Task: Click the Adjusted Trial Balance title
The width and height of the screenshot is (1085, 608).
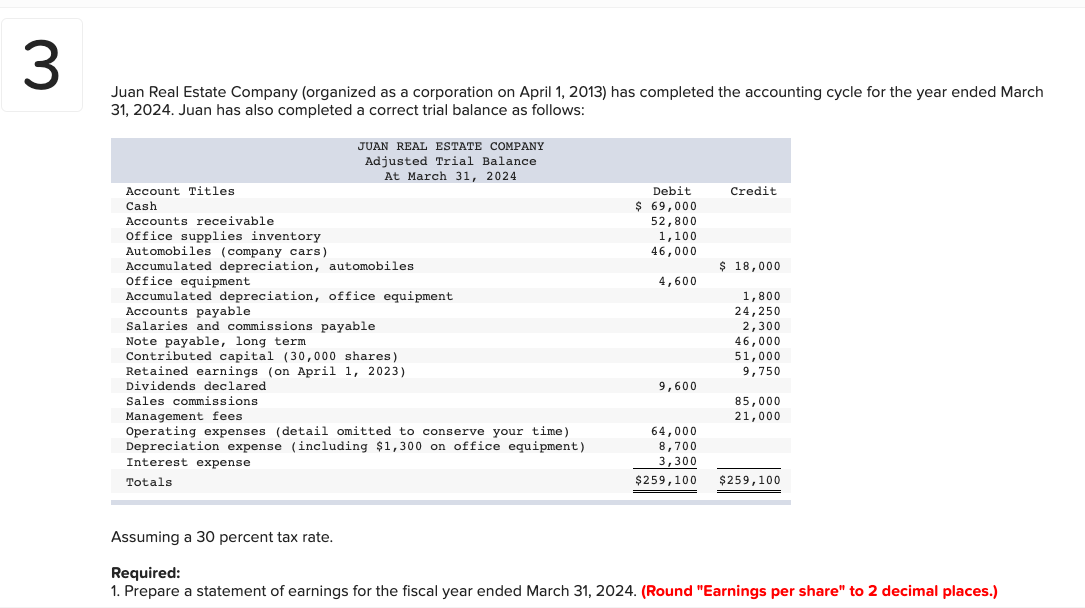Action: coord(450,161)
